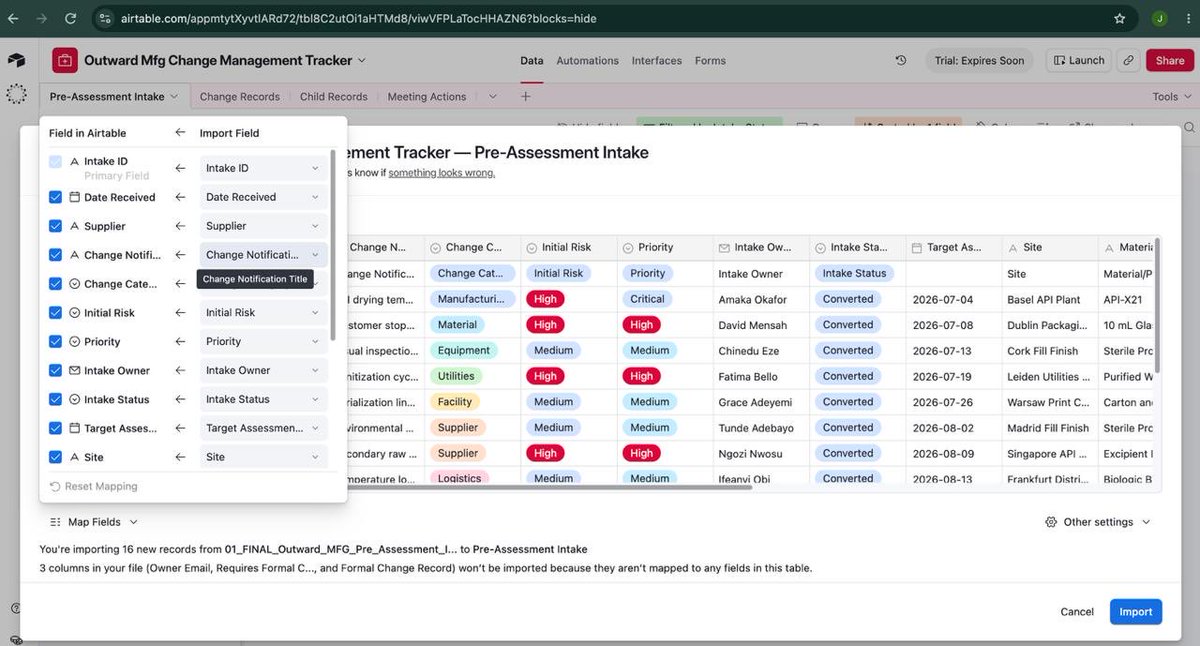Click the arrow icon beside Supplier mapping
The height and width of the screenshot is (646, 1200).
pyautogui.click(x=180, y=226)
